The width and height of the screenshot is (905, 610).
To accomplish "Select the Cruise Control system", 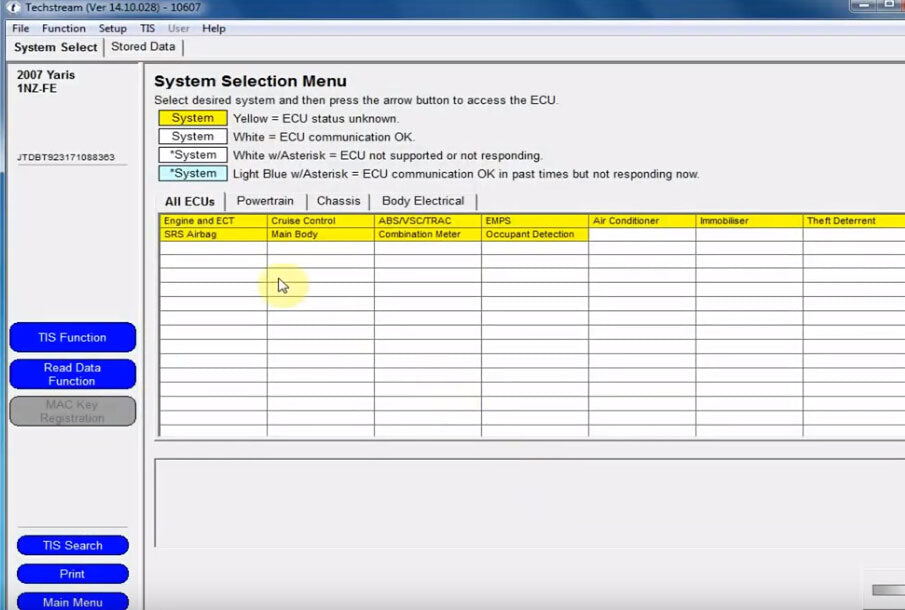I will tap(321, 220).
